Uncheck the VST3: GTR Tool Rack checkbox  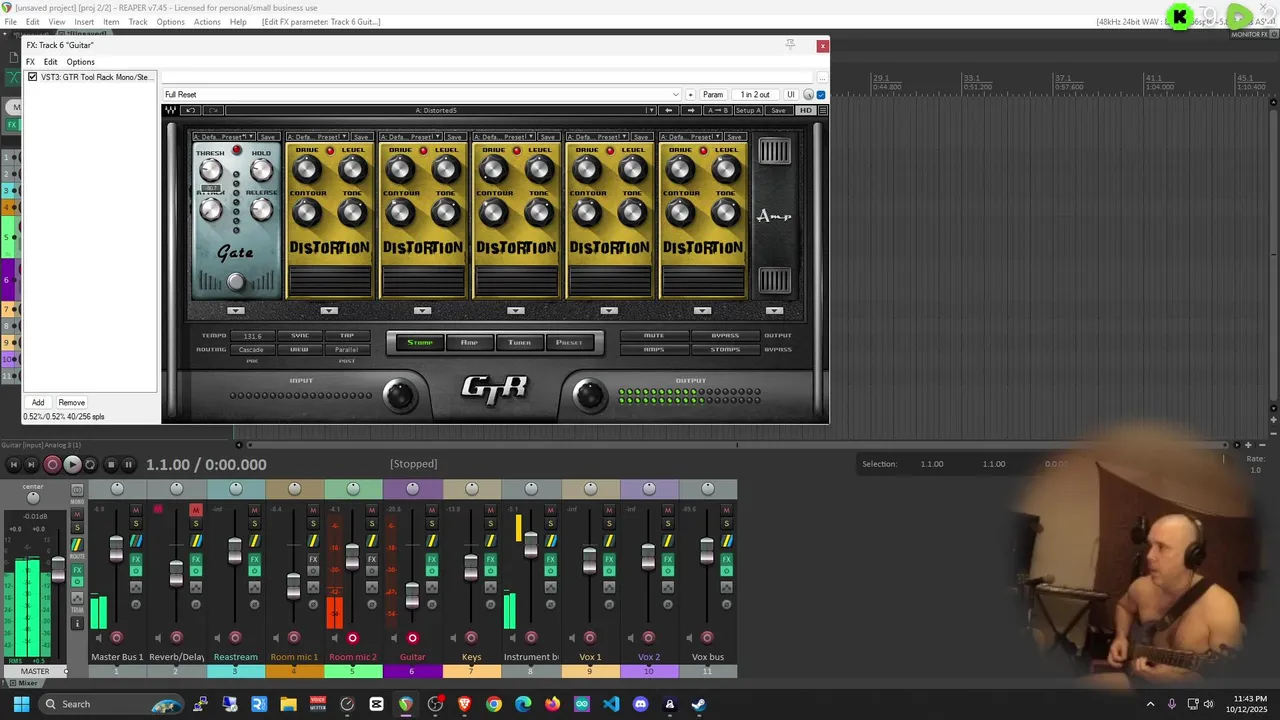click(x=33, y=77)
